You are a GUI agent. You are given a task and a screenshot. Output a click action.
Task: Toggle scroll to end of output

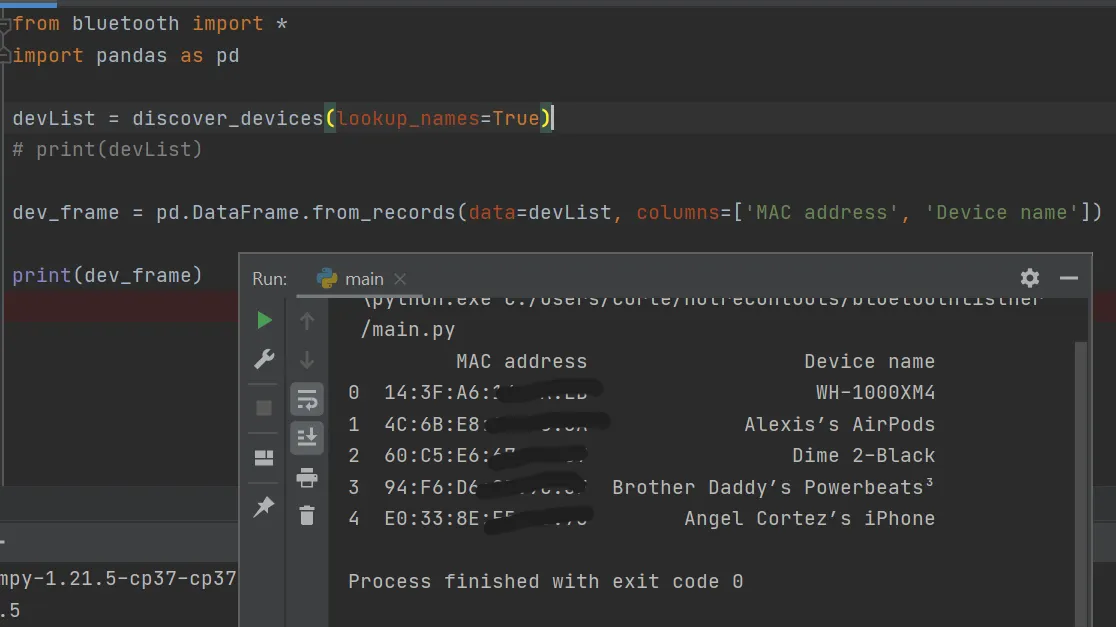click(307, 437)
